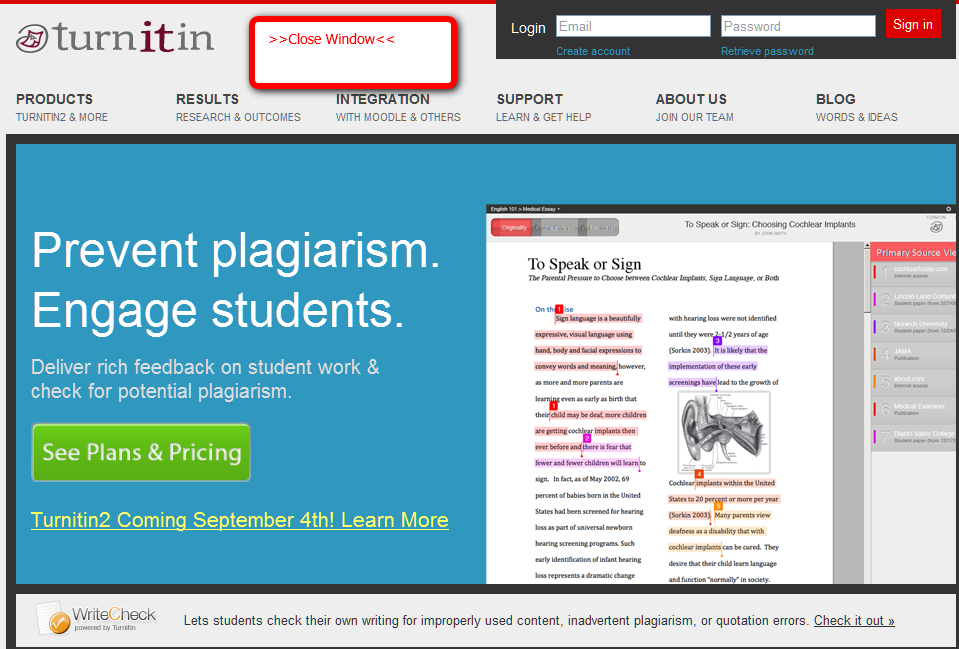Click the Create account link
Screen dimensions: 959x649
(x=593, y=51)
